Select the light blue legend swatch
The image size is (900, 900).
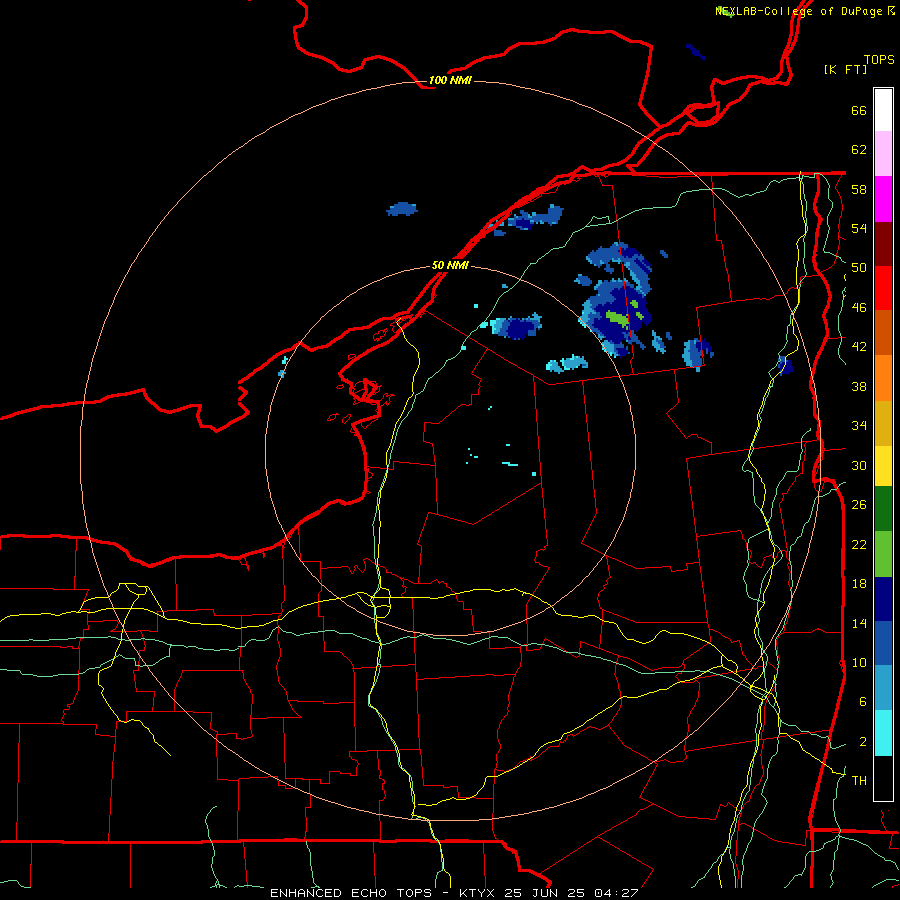883,688
